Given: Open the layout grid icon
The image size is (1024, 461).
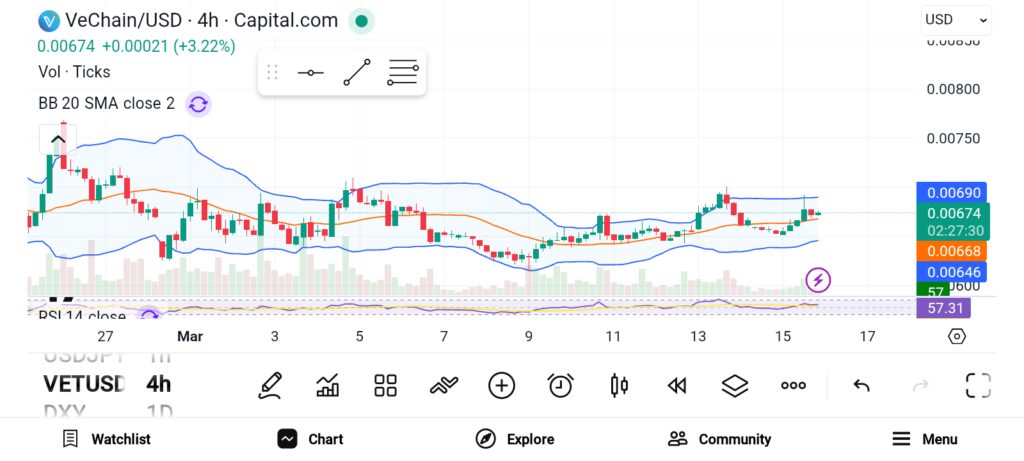Looking at the screenshot, I should (x=385, y=385).
